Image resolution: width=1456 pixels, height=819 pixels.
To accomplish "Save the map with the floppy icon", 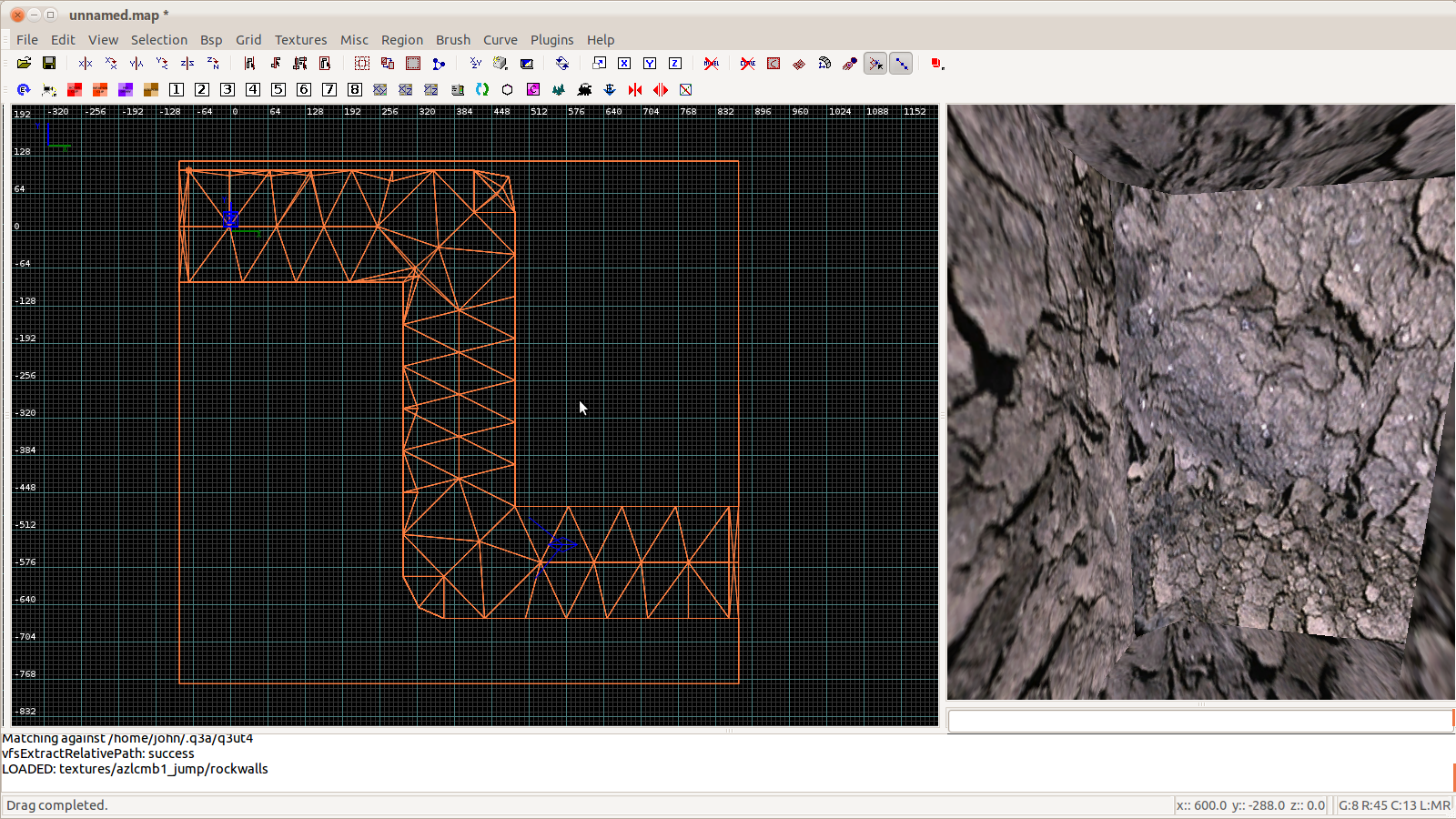I will click(49, 64).
